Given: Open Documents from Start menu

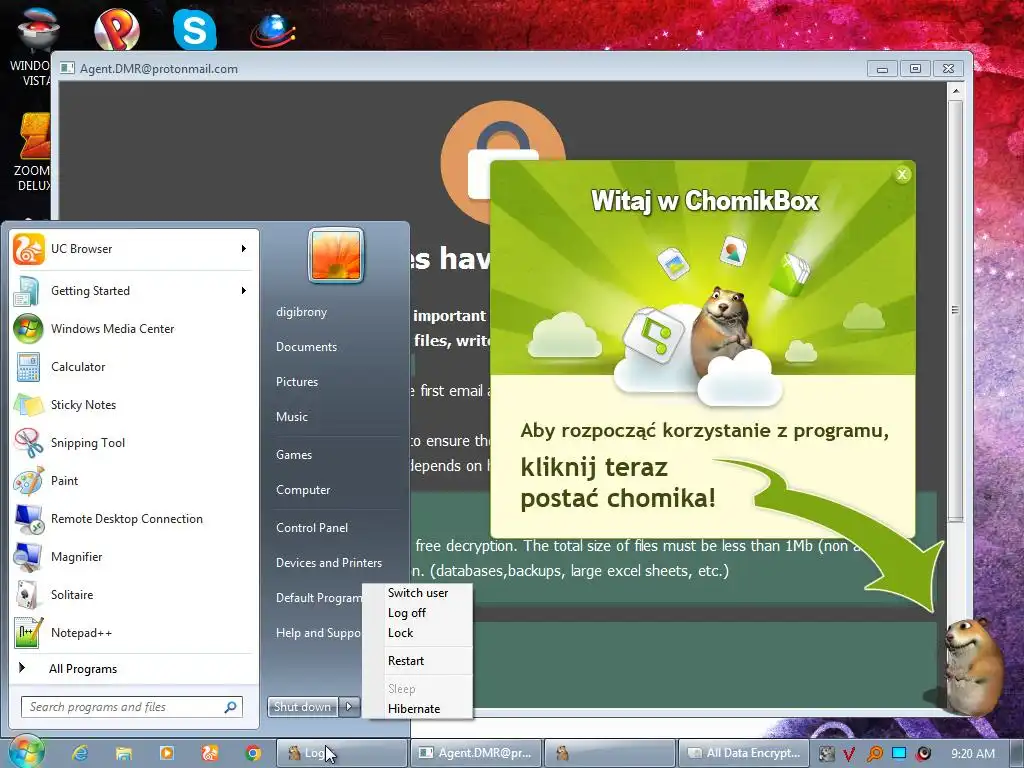Looking at the screenshot, I should 306,347.
